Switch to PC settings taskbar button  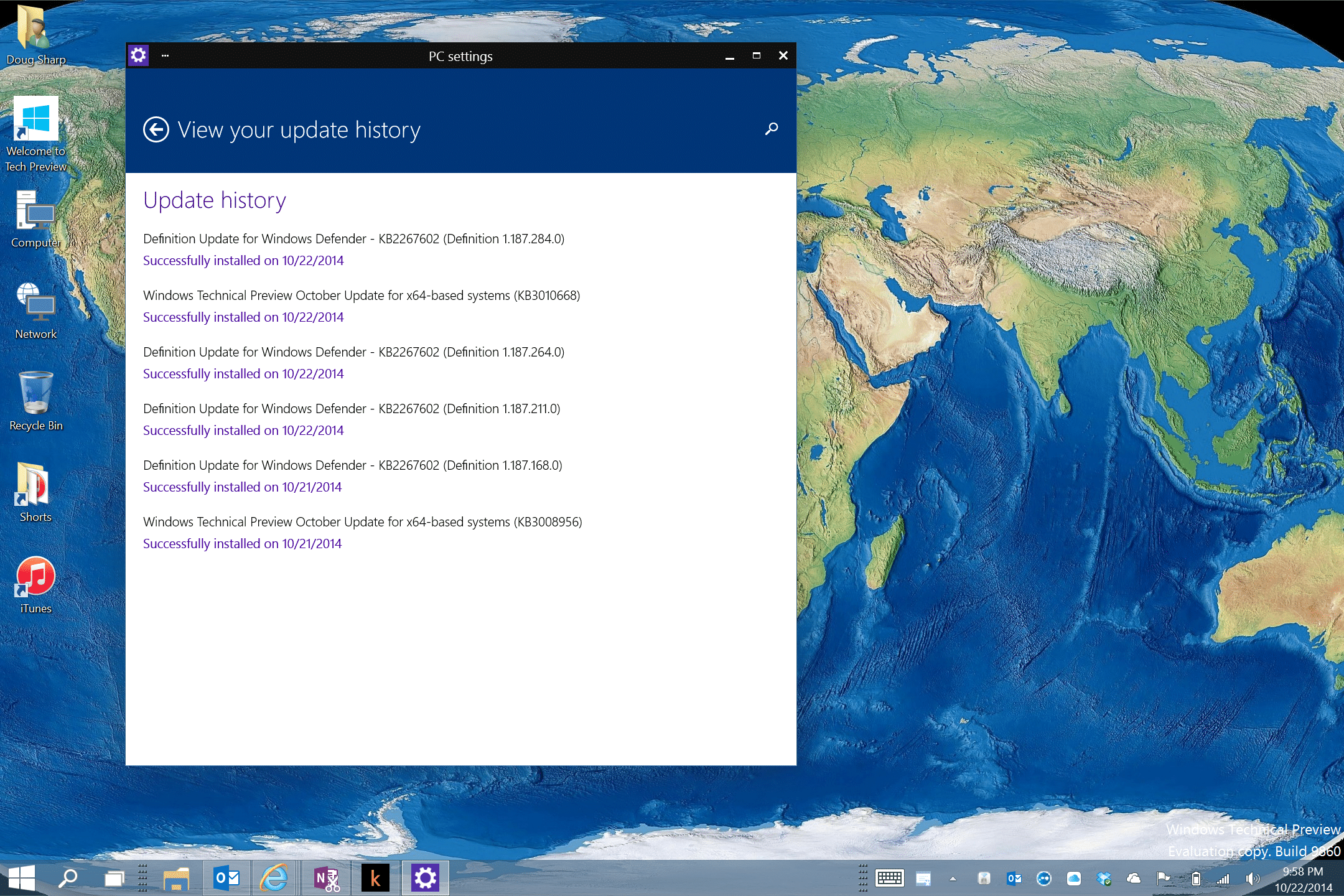425,878
